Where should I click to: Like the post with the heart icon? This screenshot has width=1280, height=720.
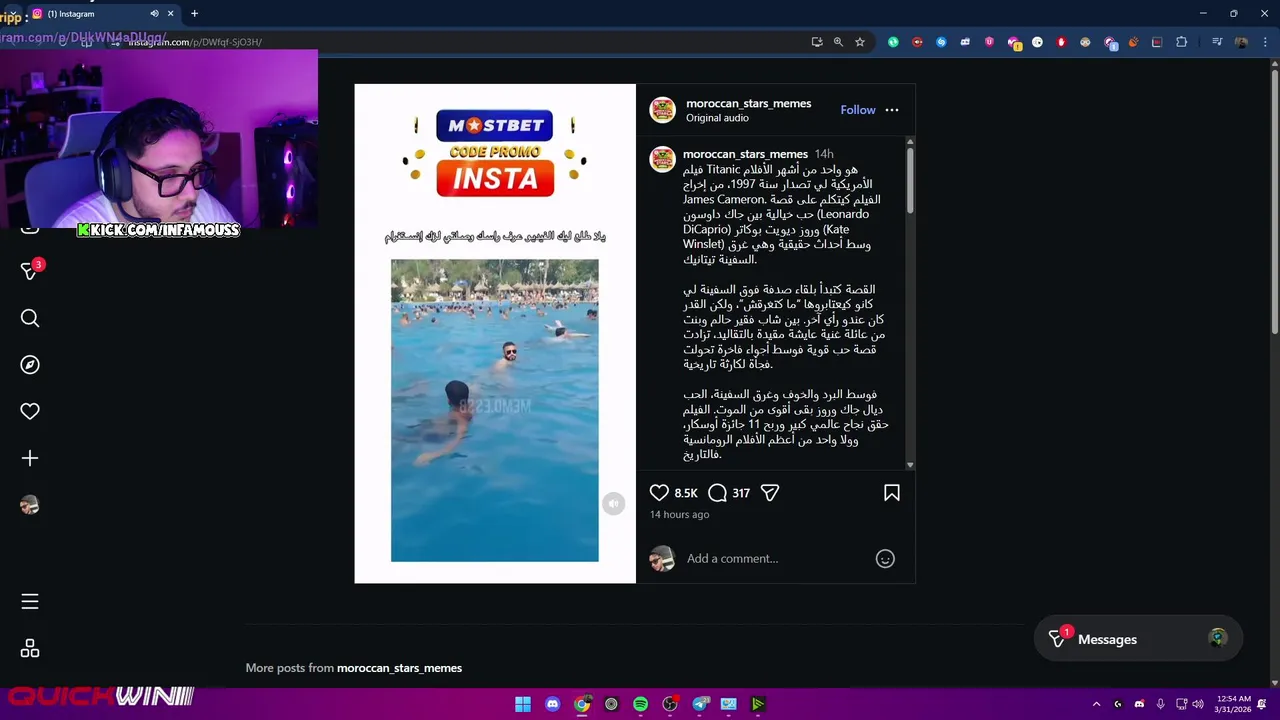tap(659, 493)
